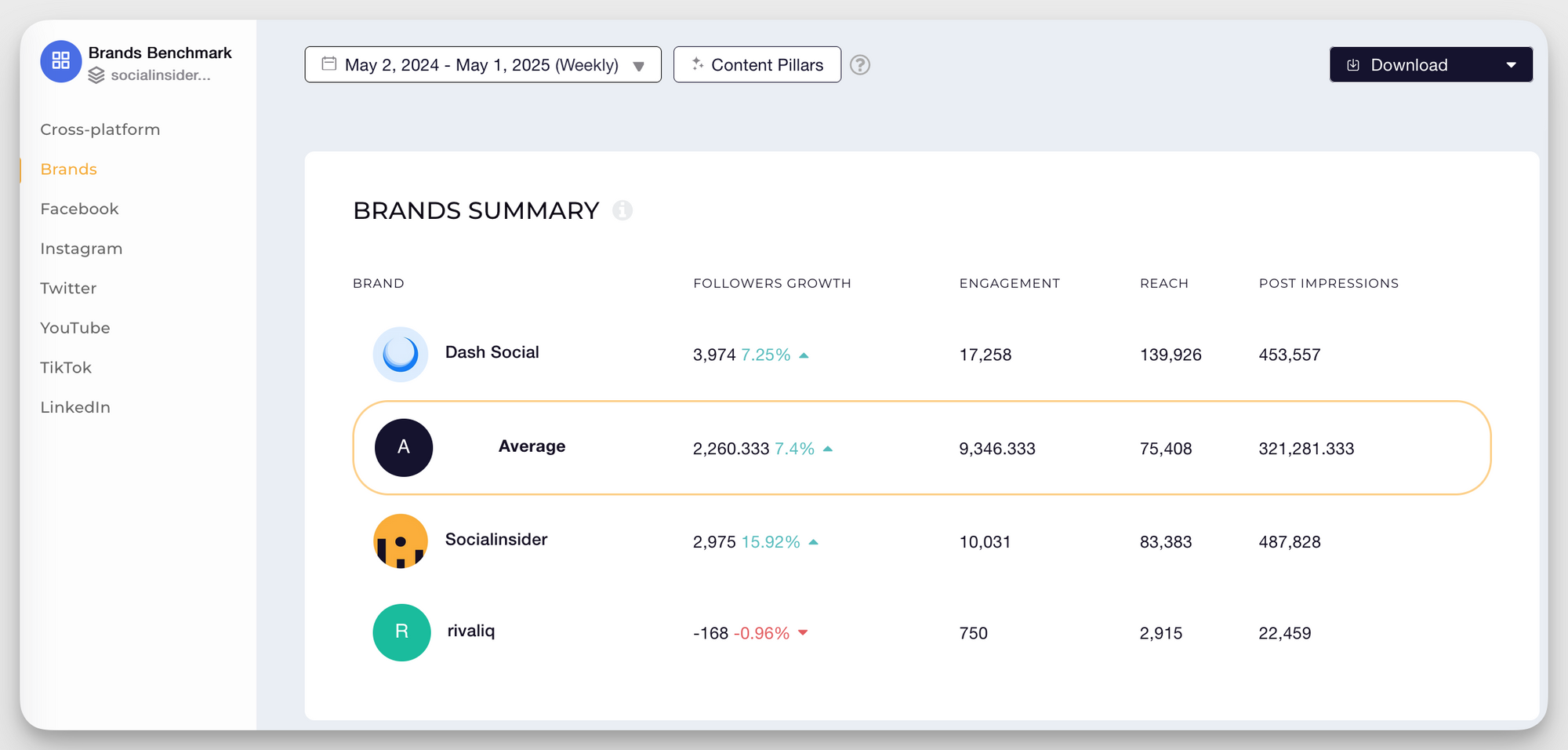The height and width of the screenshot is (750, 1568).
Task: Click the POST IMPRESSIONS column header
Action: pos(1329,283)
